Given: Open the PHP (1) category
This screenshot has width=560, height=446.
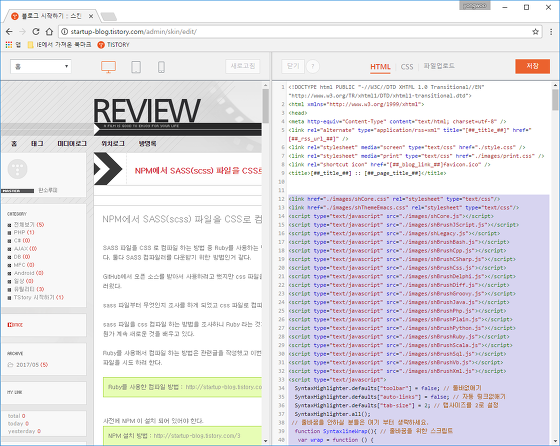Looking at the screenshot, I should pos(24,232).
